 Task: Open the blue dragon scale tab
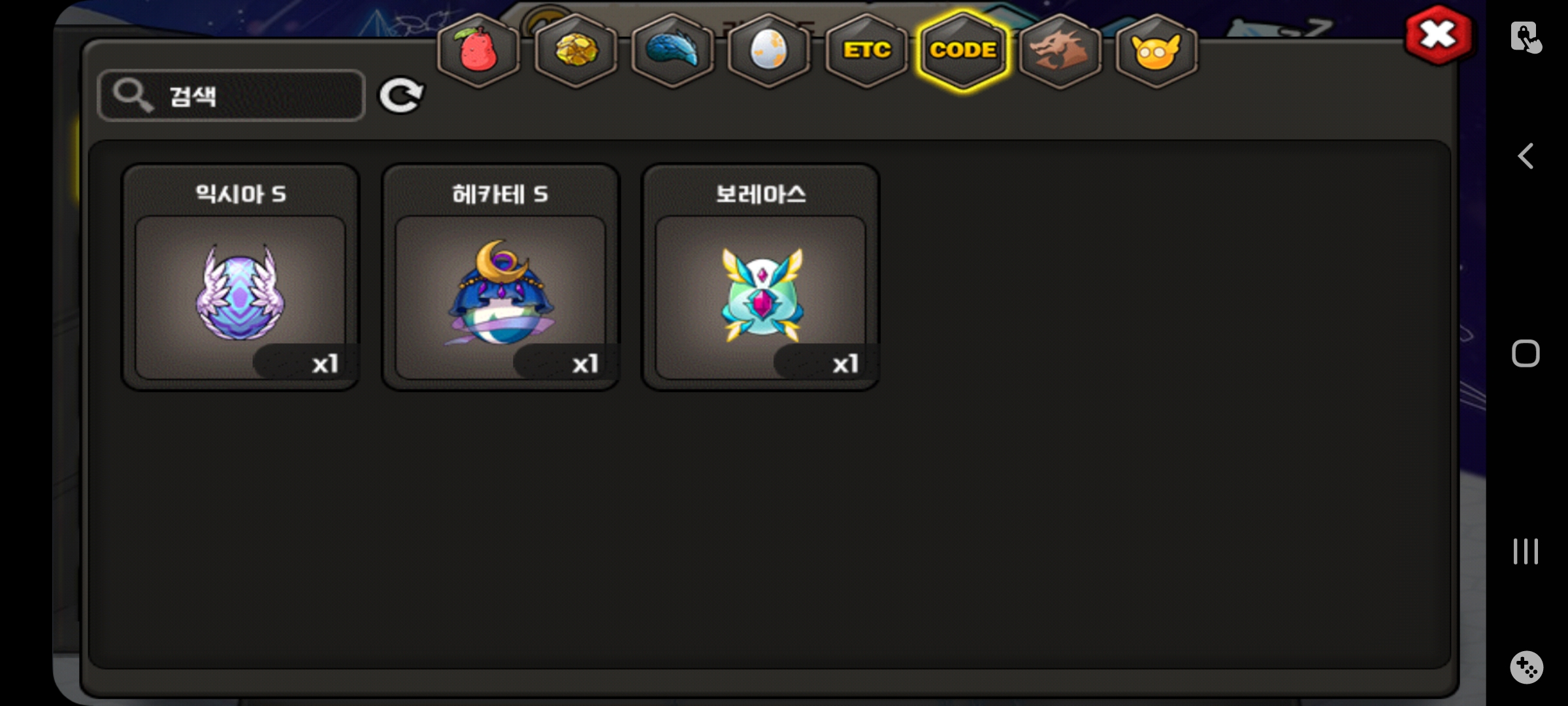(x=672, y=51)
